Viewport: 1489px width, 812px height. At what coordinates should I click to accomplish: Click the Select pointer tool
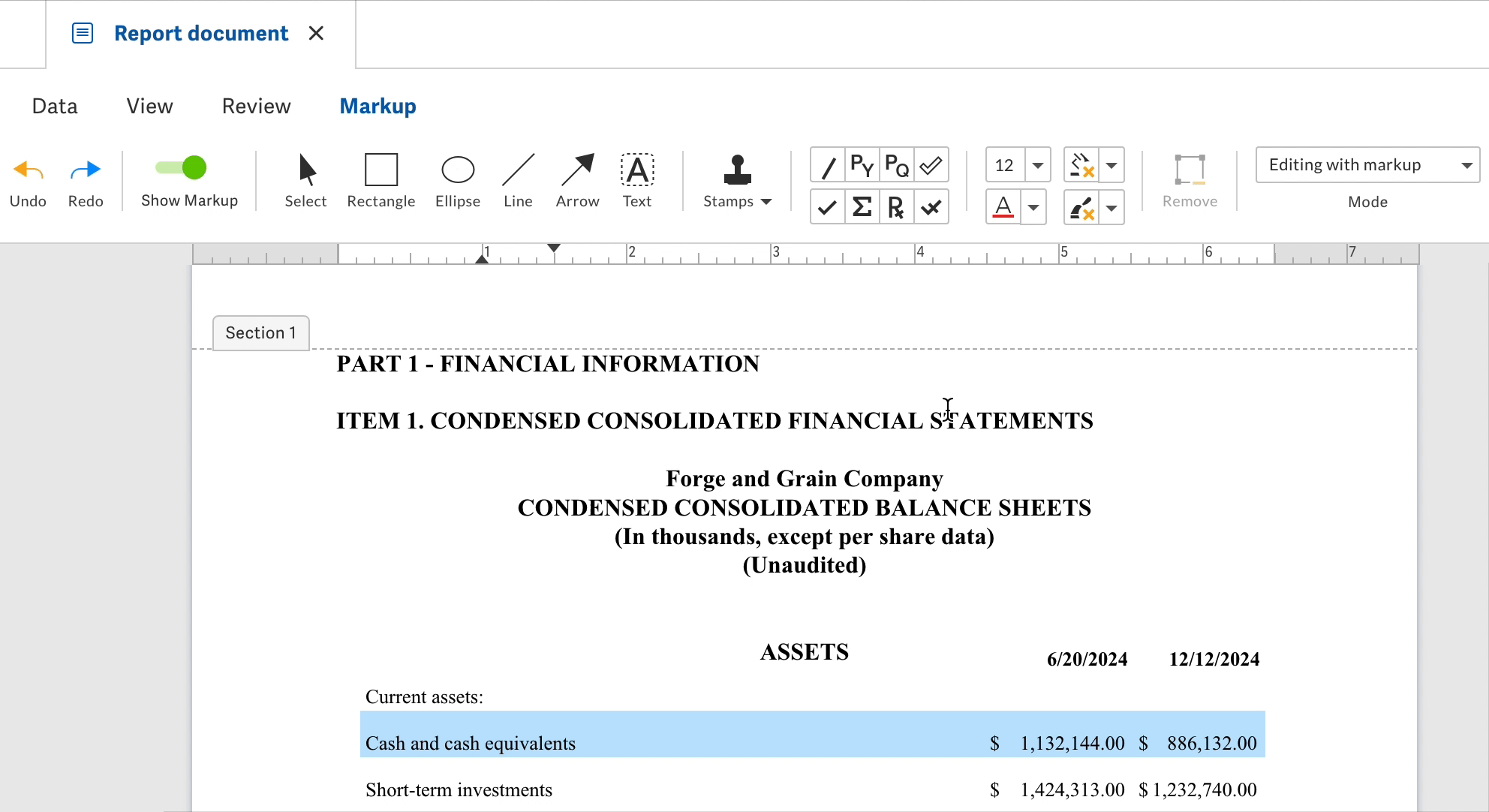pyautogui.click(x=305, y=180)
